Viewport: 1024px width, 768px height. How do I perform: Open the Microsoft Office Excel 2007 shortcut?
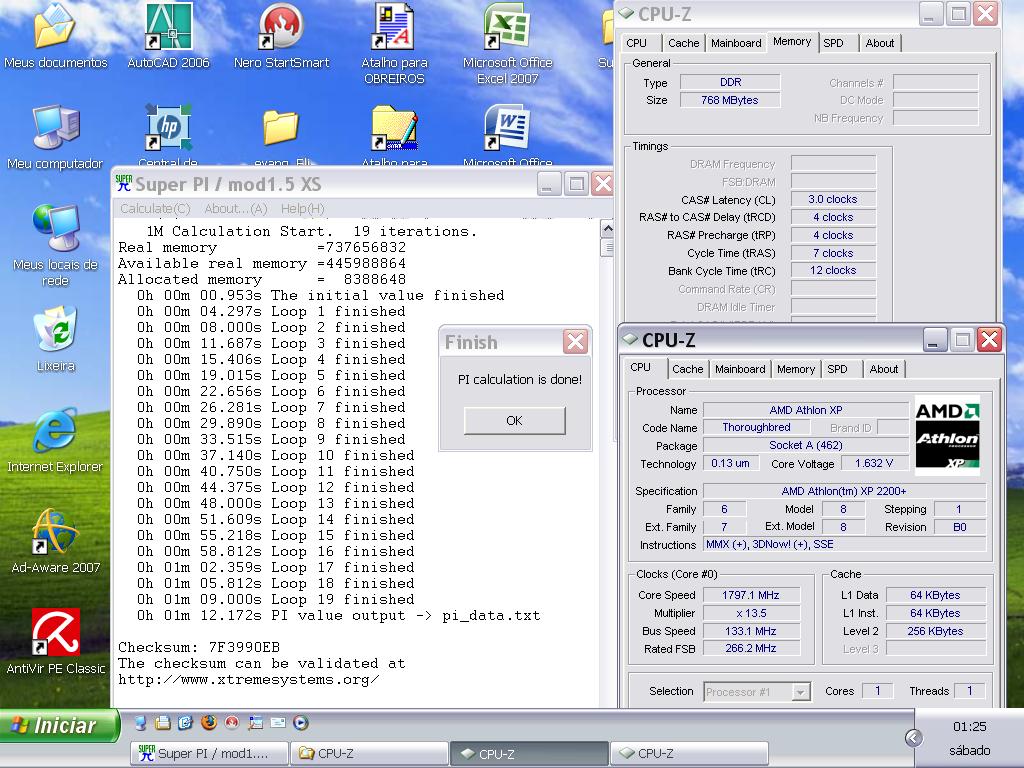click(507, 44)
